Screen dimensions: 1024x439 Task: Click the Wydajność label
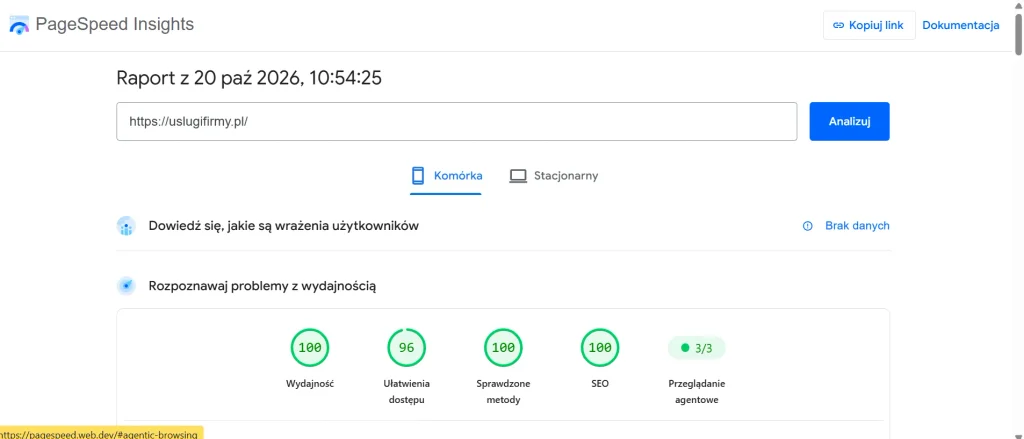coord(310,383)
